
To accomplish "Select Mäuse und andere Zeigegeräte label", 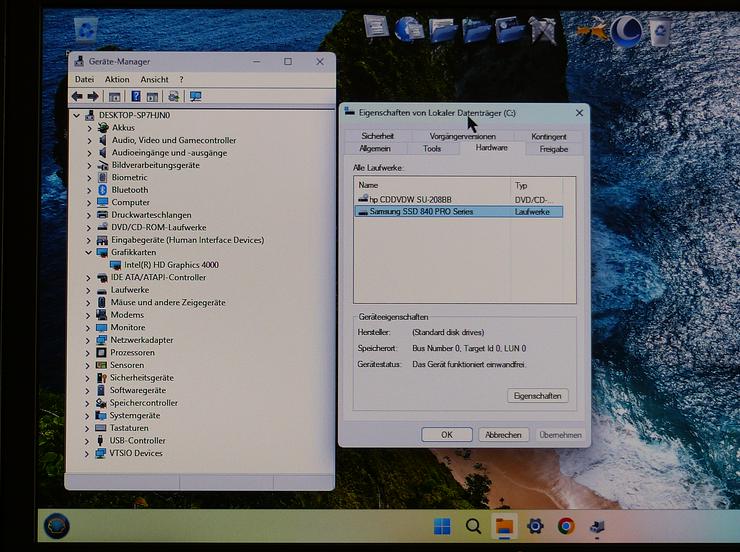I will click(168, 302).
